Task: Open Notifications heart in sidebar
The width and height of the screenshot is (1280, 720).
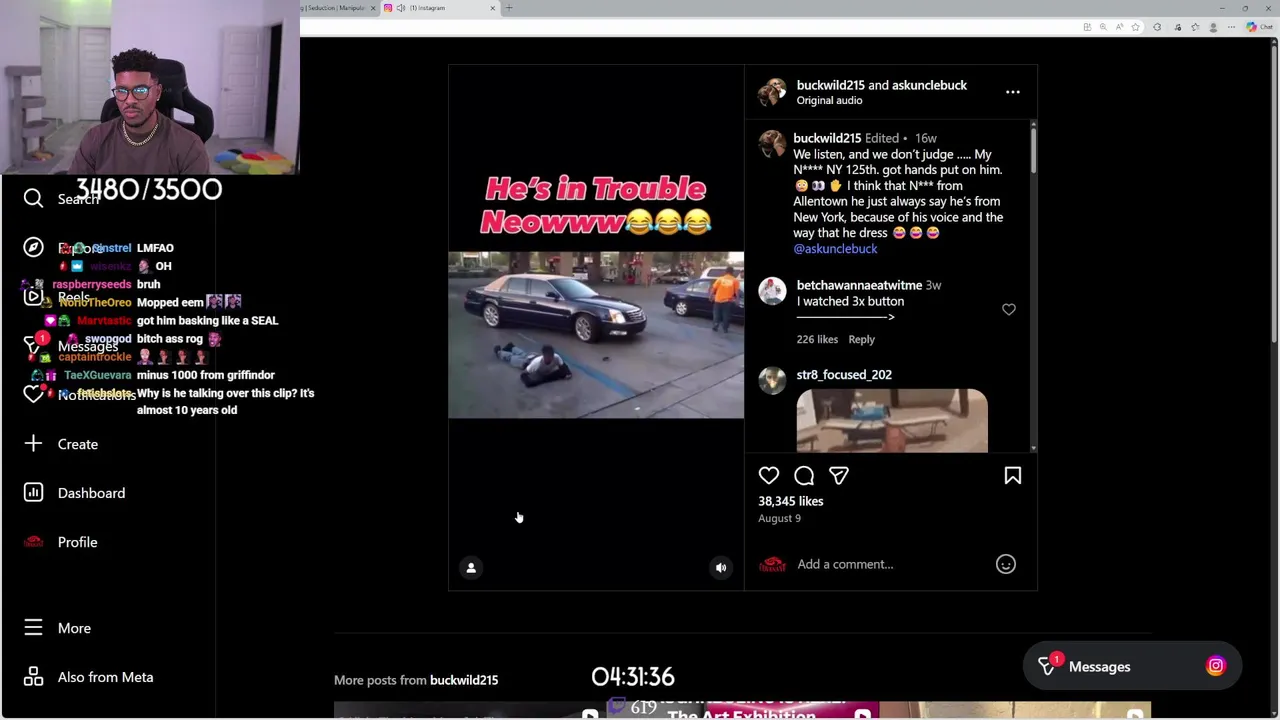Action: (33, 394)
